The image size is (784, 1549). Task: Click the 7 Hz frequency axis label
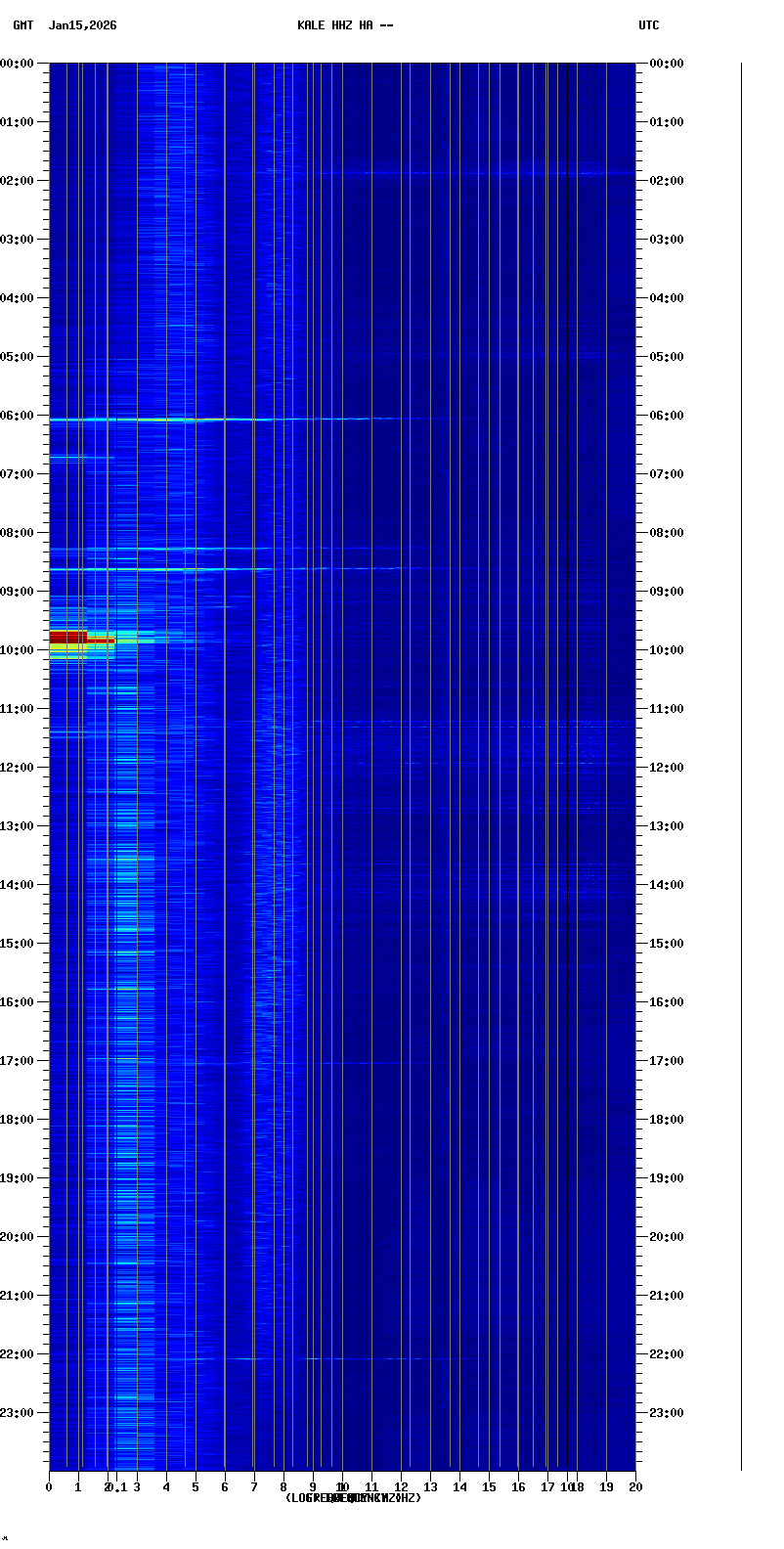pos(254,1487)
